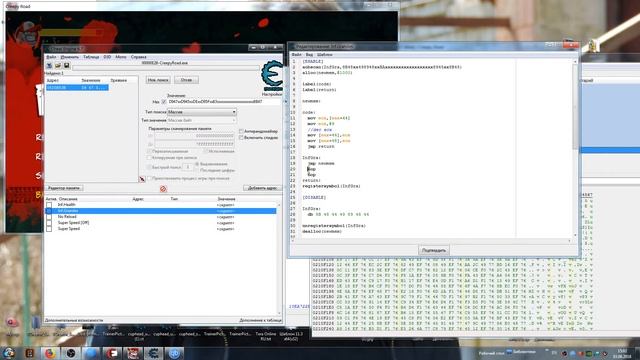Open the File menu in script editor
This screenshot has height=360, width=640.
[297, 55]
